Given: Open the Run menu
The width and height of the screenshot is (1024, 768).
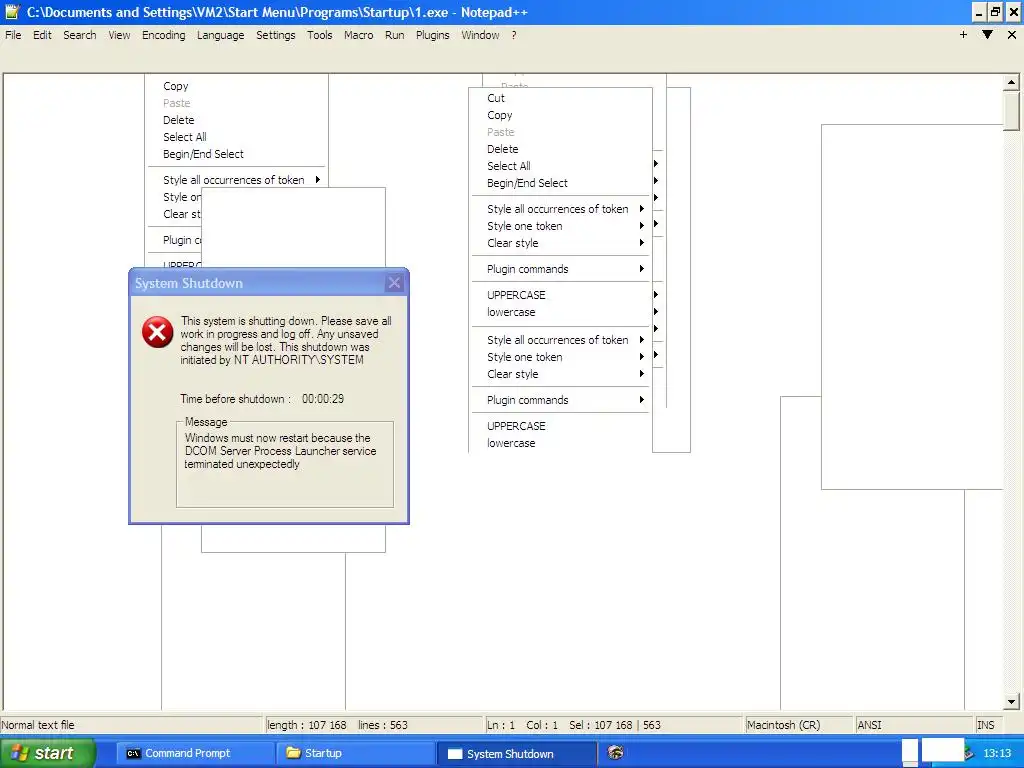Looking at the screenshot, I should point(394,35).
